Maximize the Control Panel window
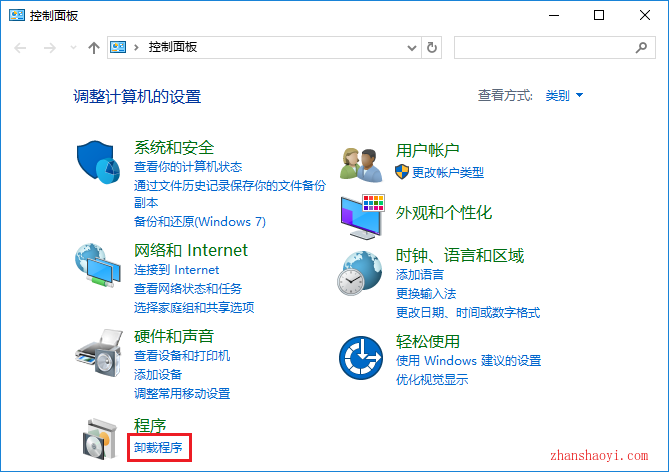669x472 pixels. point(599,15)
